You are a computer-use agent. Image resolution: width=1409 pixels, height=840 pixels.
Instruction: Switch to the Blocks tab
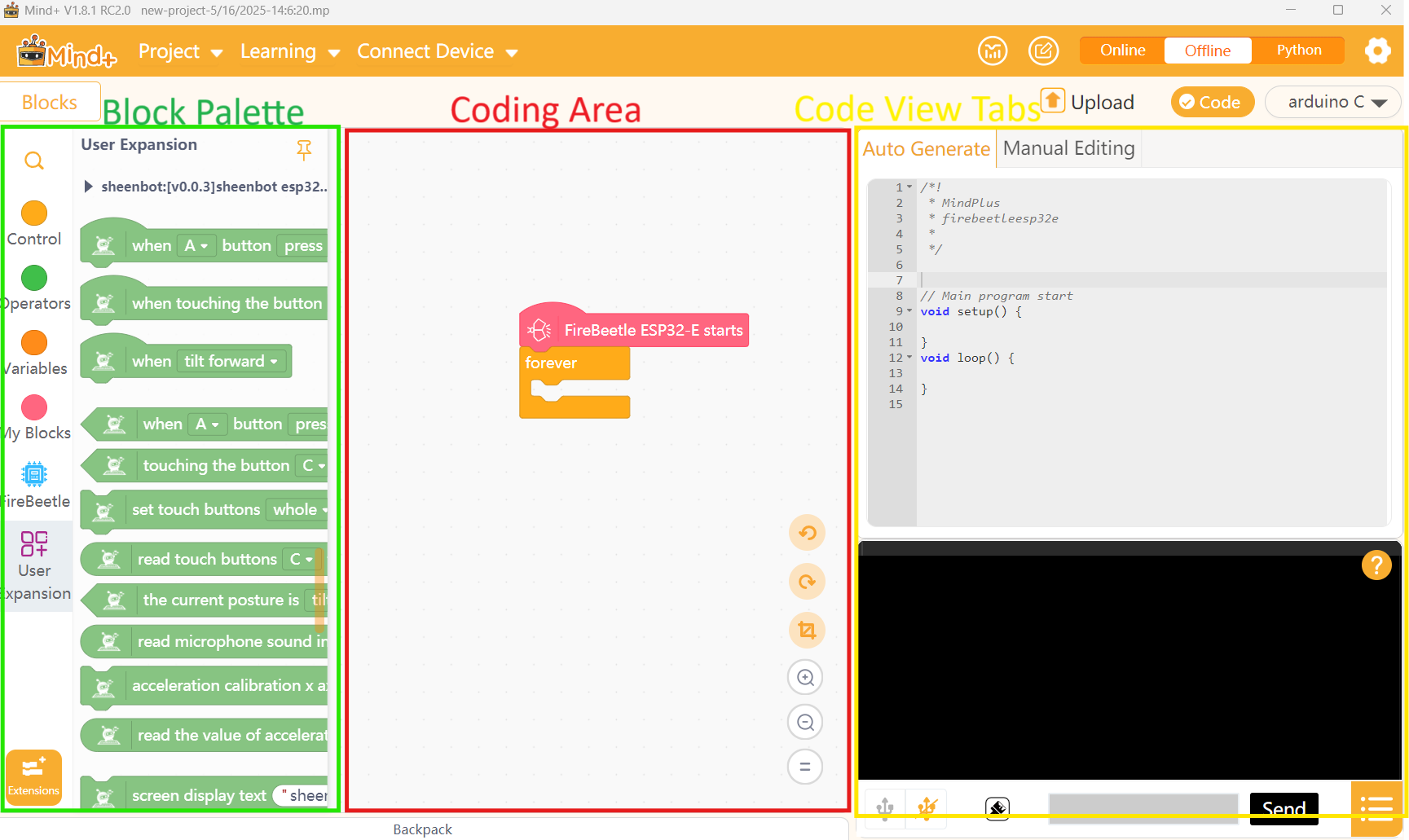click(x=50, y=102)
